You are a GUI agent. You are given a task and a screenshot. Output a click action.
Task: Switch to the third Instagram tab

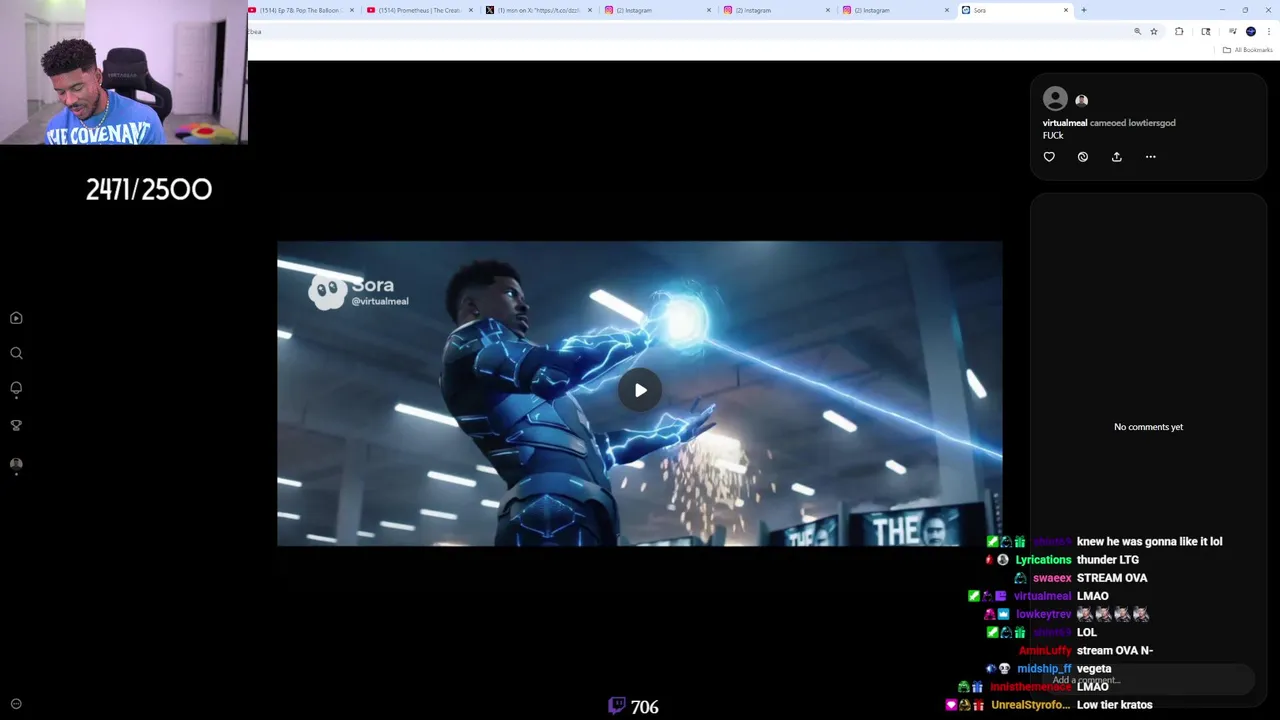coord(894,10)
